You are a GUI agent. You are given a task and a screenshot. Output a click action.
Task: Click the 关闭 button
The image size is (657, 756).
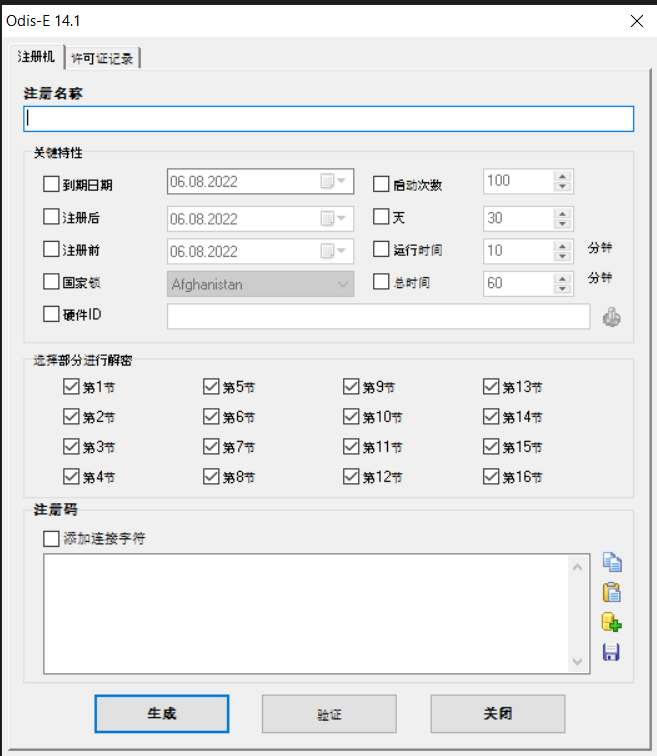click(497, 714)
